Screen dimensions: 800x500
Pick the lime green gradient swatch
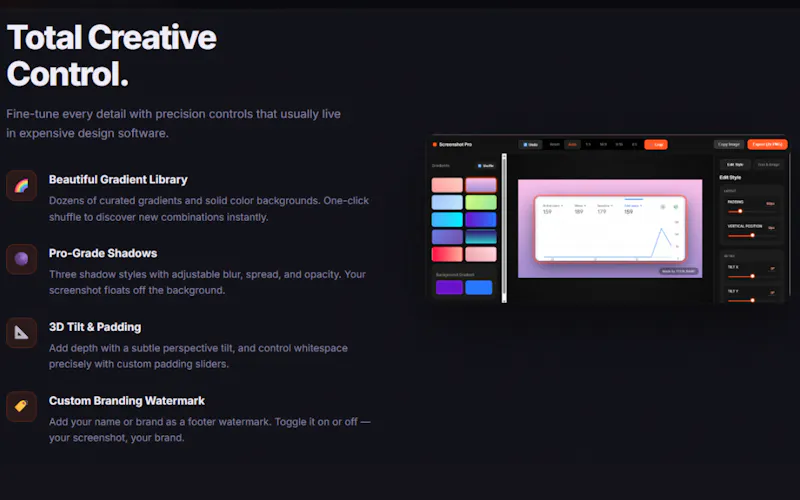point(481,202)
